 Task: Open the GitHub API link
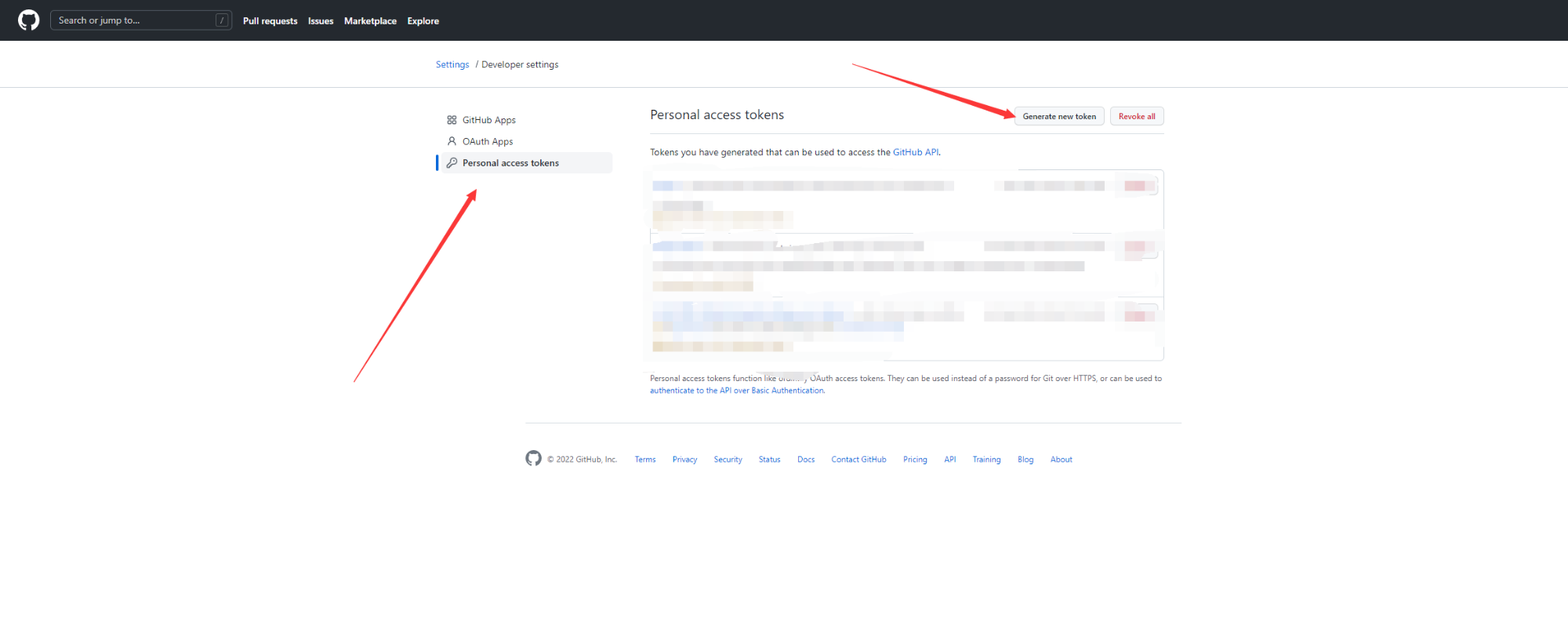pos(916,152)
